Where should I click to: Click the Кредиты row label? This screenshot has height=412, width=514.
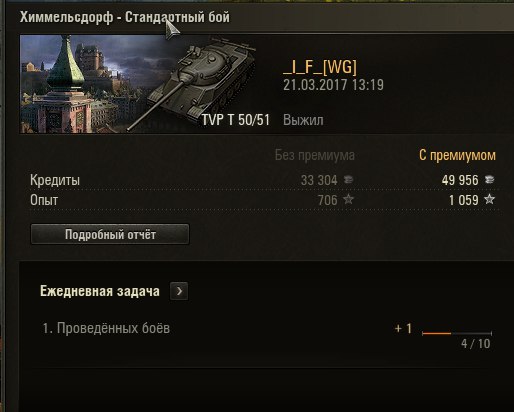point(55,180)
